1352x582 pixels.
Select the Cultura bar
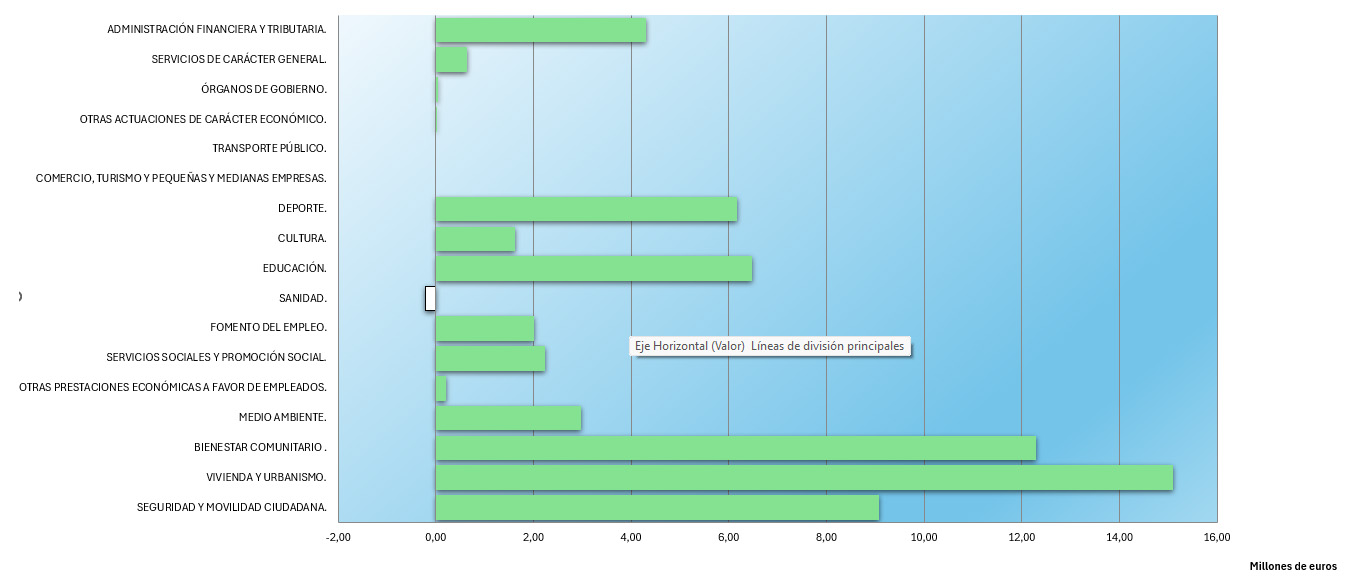(475, 240)
